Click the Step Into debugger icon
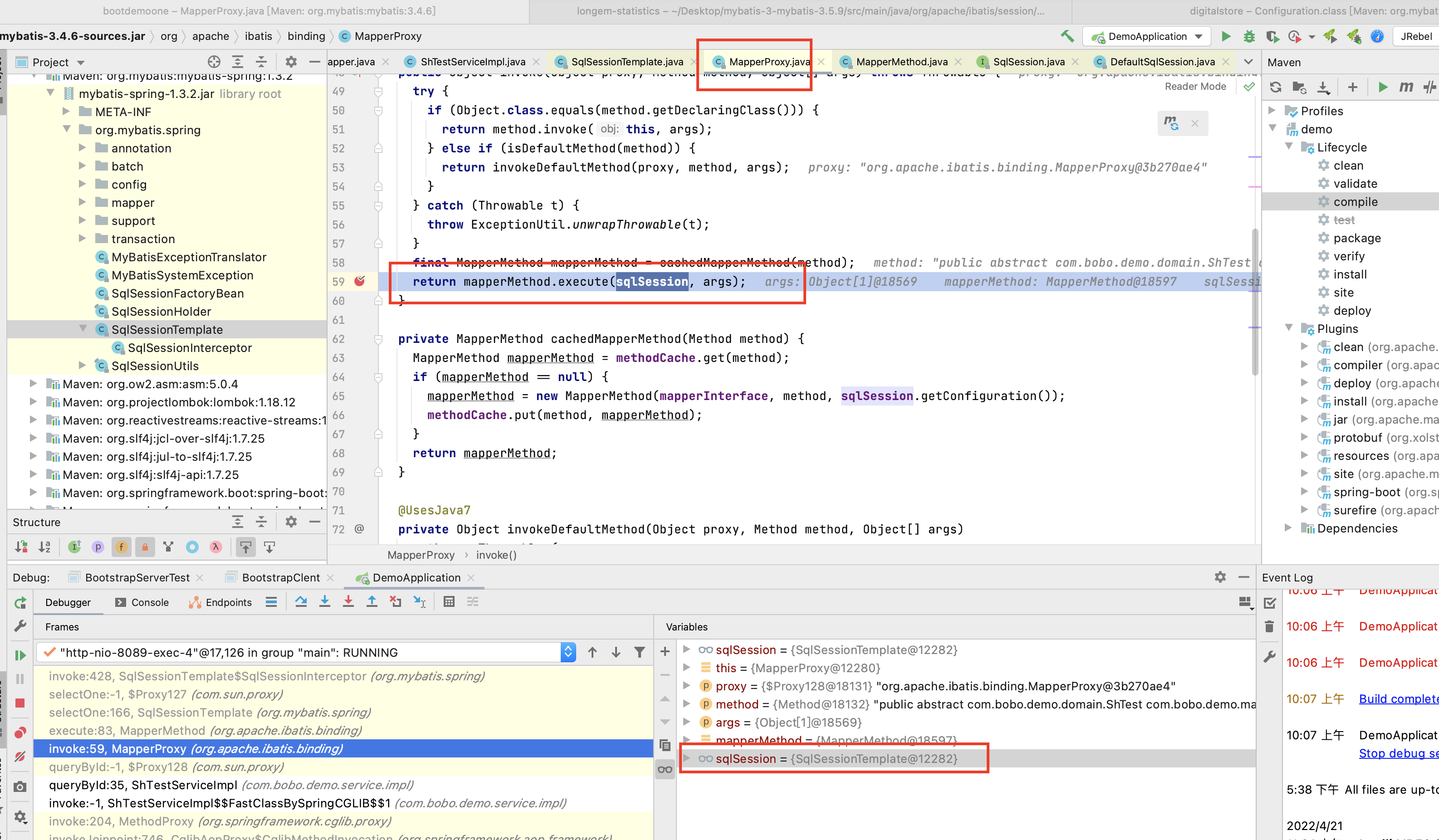 click(324, 601)
